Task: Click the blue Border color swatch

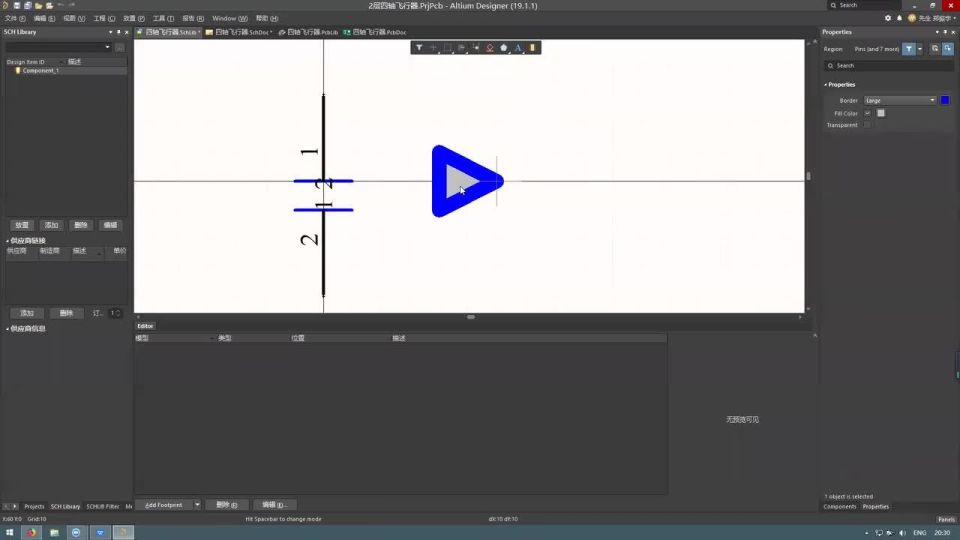Action: point(945,100)
